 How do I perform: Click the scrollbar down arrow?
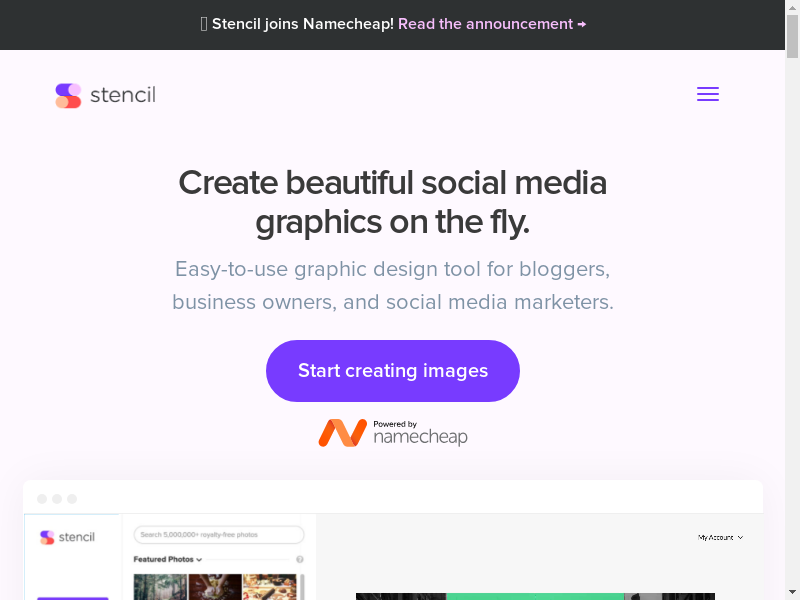pos(792,592)
